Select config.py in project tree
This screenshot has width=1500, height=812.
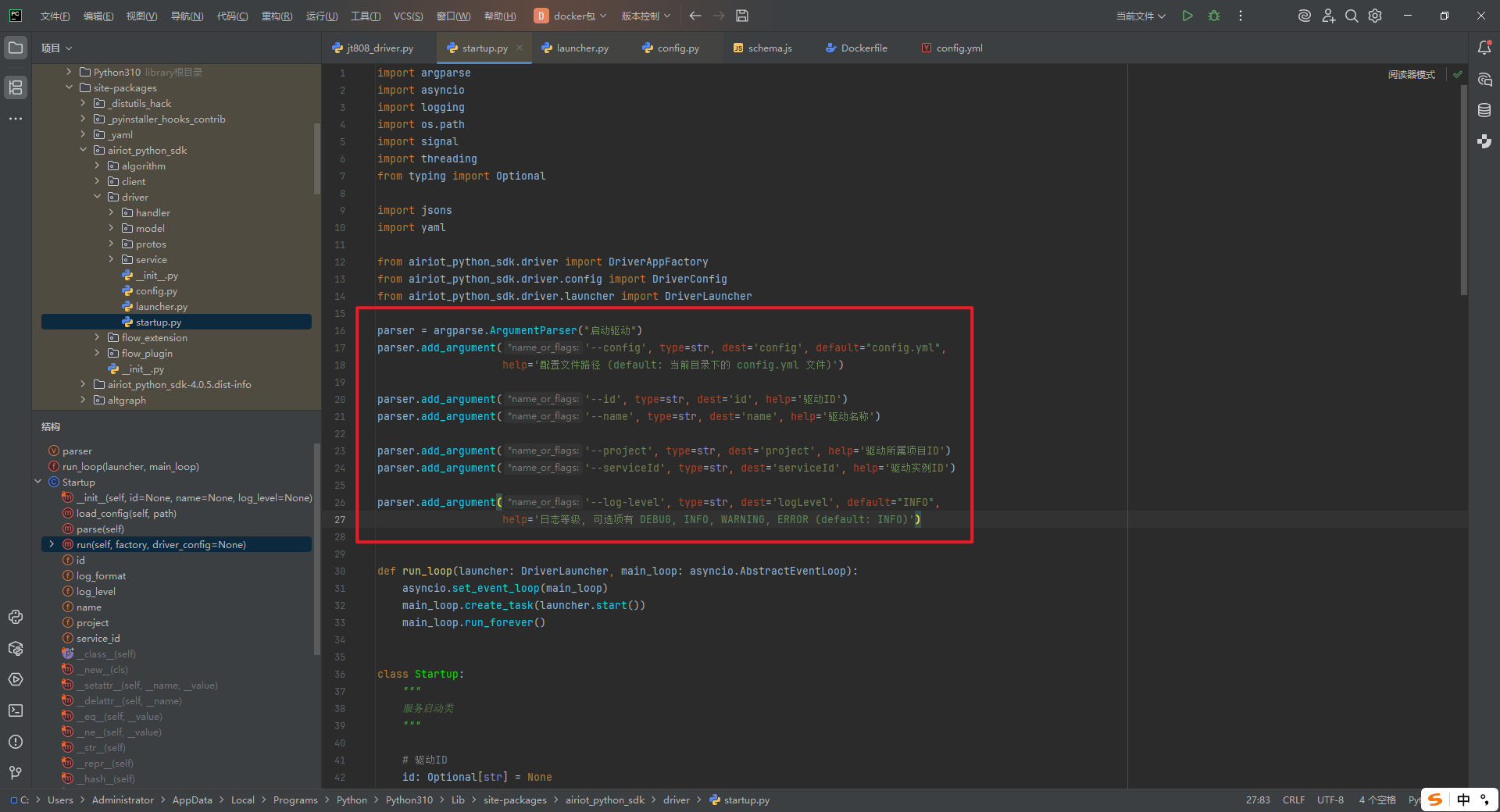pyautogui.click(x=156, y=290)
